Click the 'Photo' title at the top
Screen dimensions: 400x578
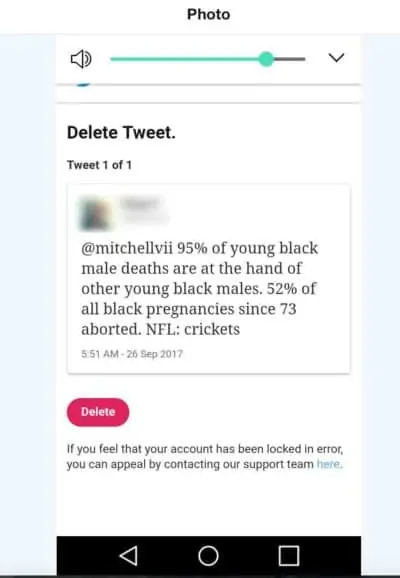pyautogui.click(x=209, y=14)
